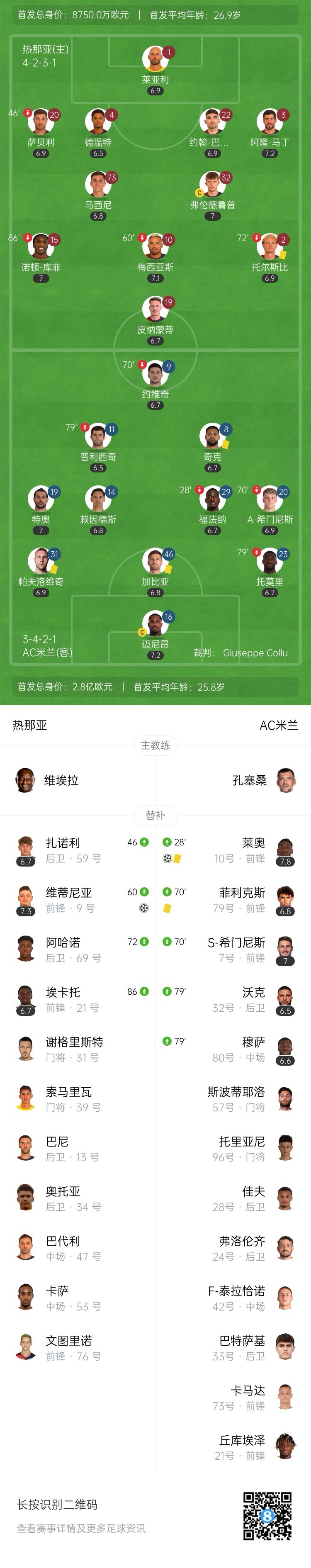Click the red substitution arrow on 萨贝利
This screenshot has width=311, height=1568.
coord(27,112)
